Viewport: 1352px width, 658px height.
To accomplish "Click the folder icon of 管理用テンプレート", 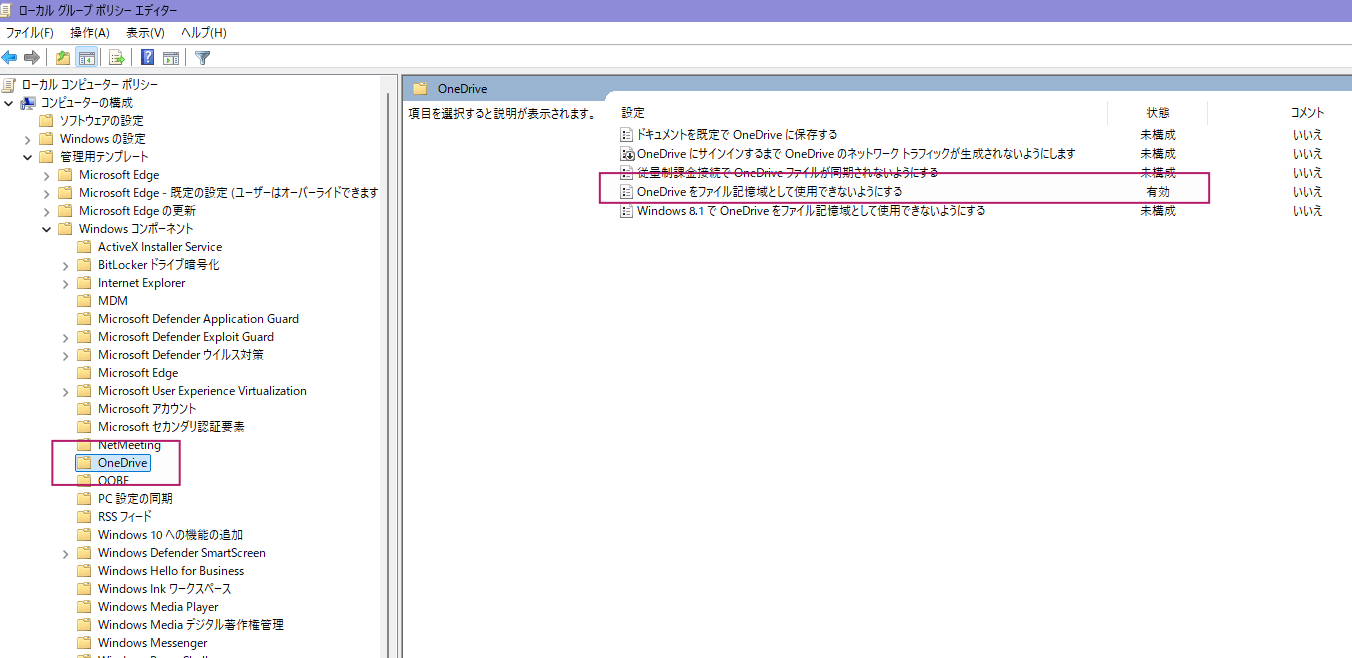I will click(46, 157).
